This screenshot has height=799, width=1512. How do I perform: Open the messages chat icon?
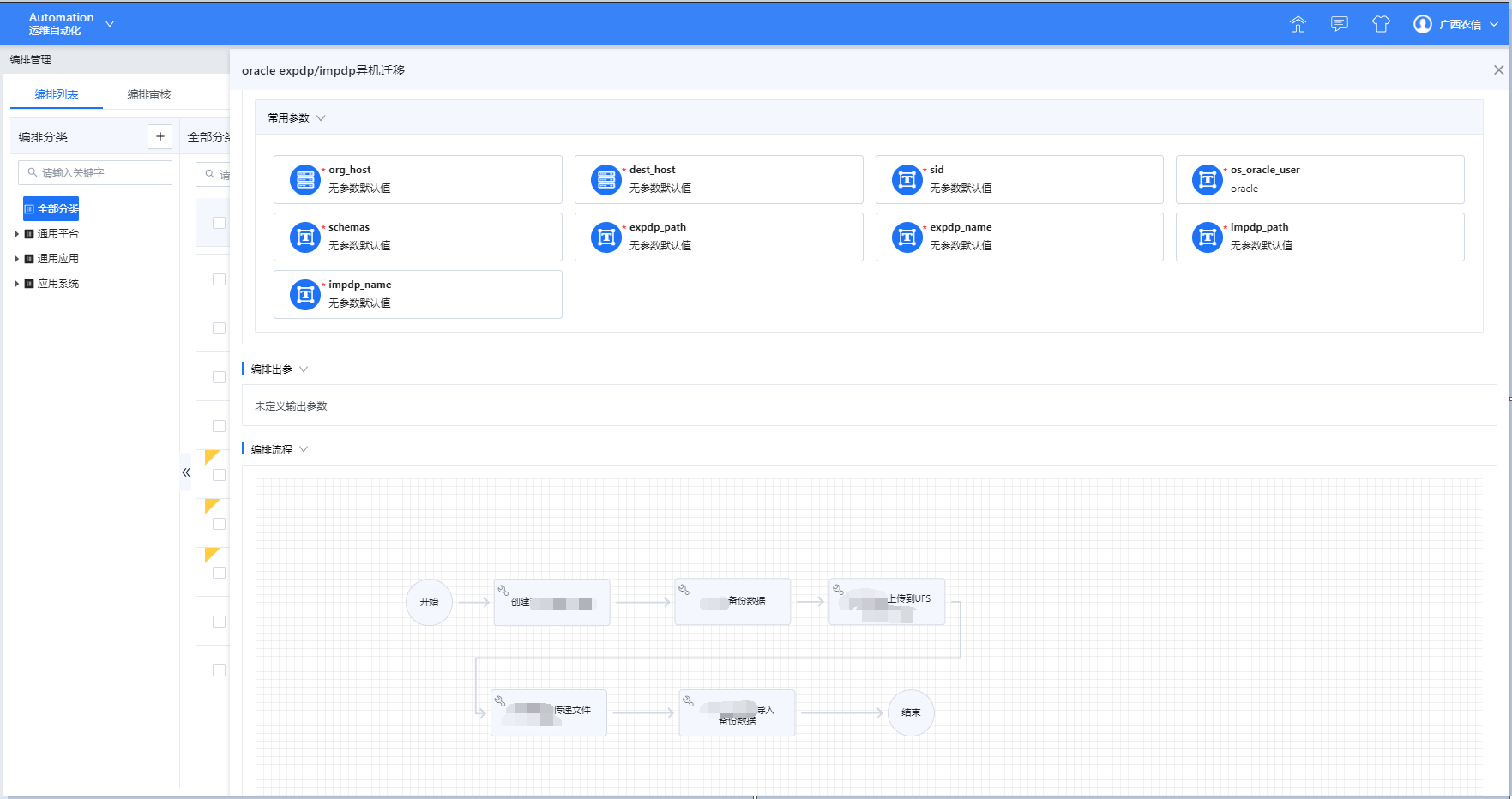click(1339, 24)
